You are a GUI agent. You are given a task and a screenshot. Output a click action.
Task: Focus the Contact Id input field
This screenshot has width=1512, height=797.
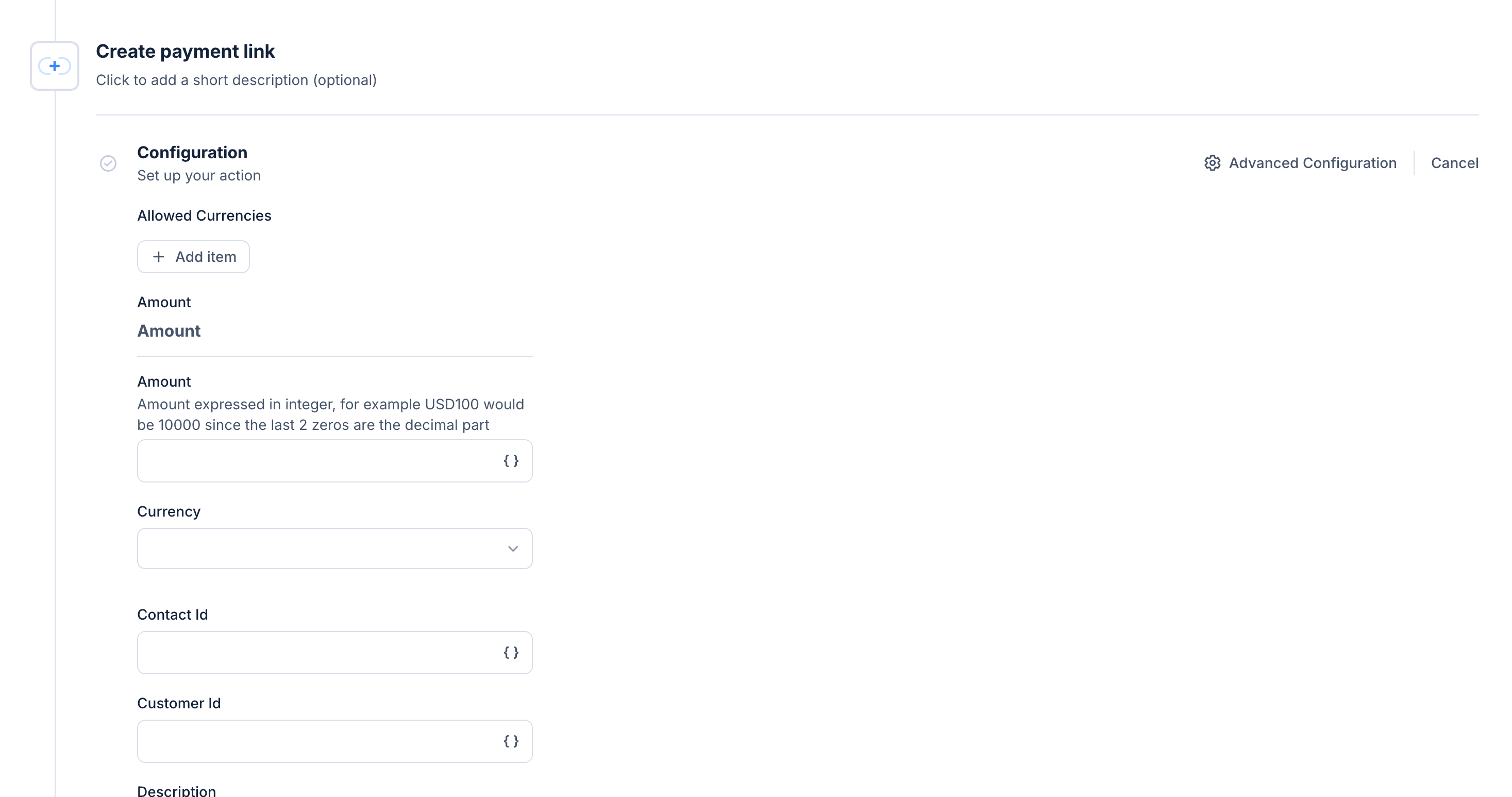[317, 653]
